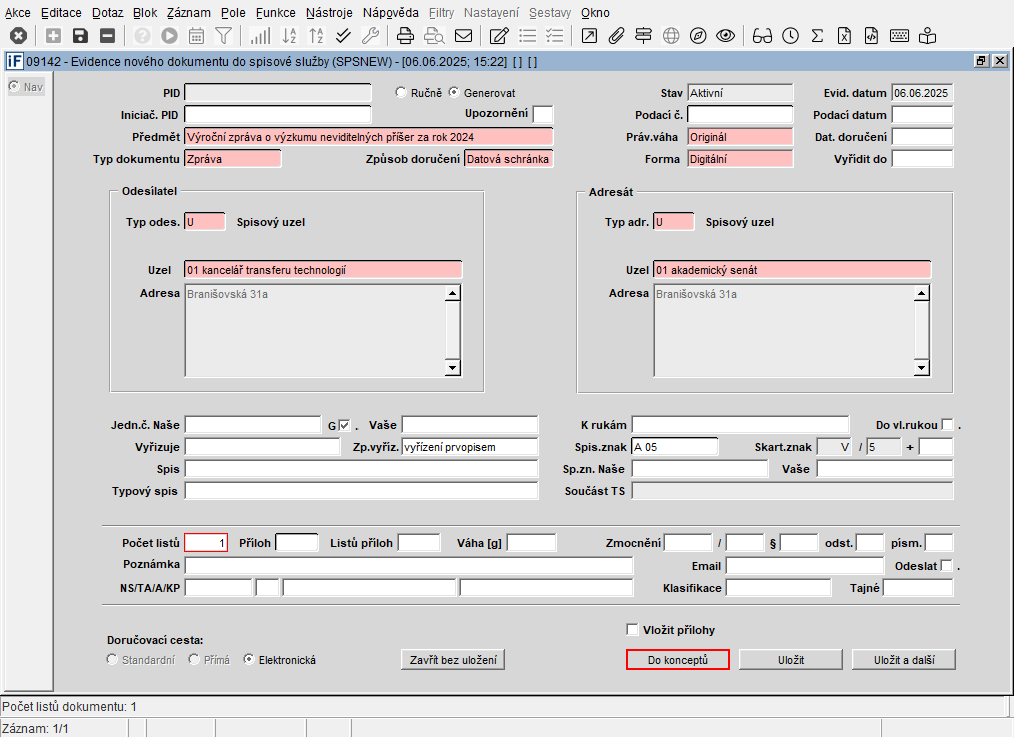Image resolution: width=1014 pixels, height=738 pixels.
Task: Sort descending with the A-Z up arrow icon
Action: (x=316, y=36)
